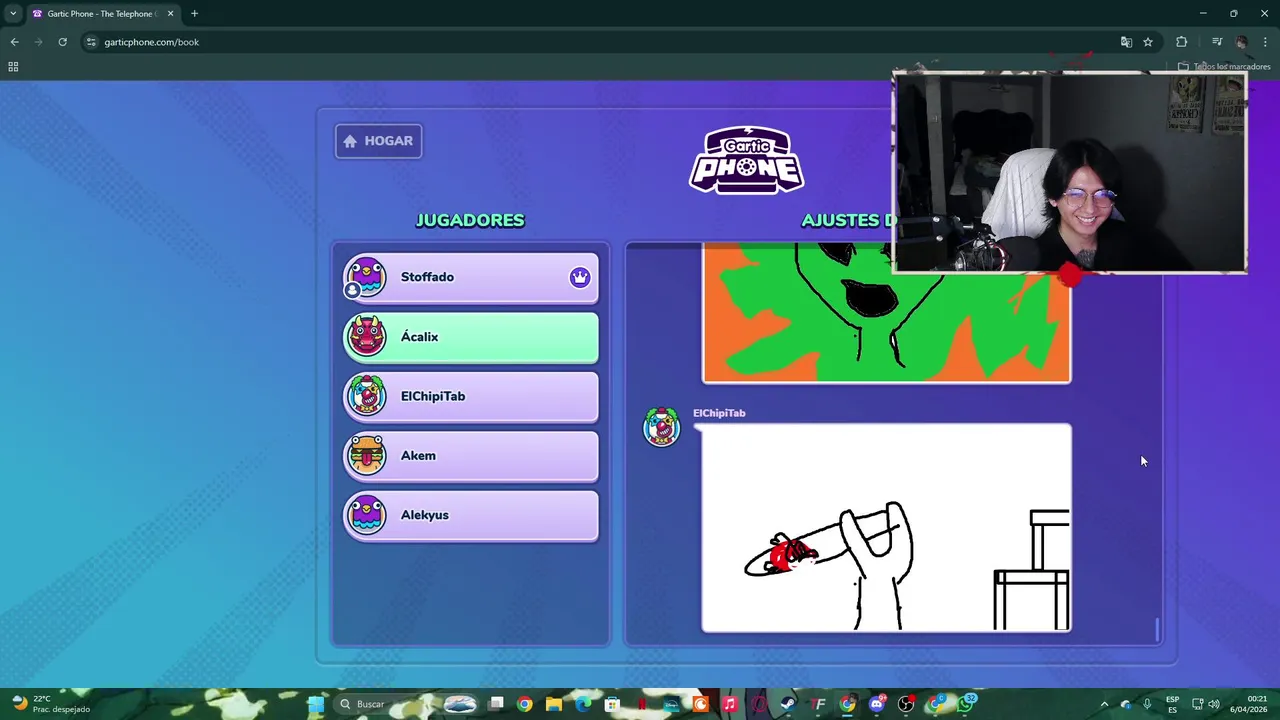
Task: Open Microsoft Store from the taskbar
Action: pyautogui.click(x=612, y=704)
